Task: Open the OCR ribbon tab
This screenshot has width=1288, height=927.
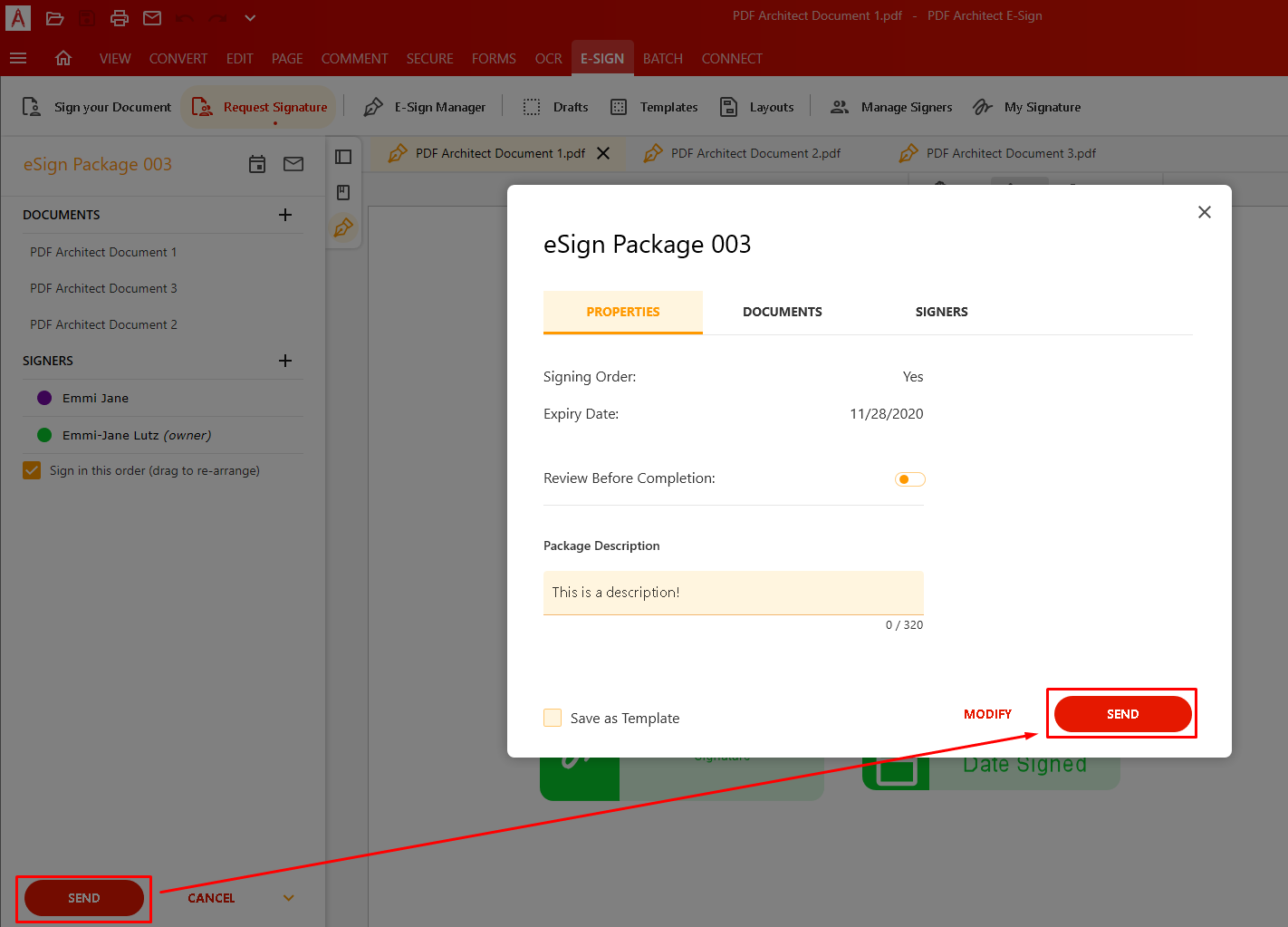Action: point(548,58)
